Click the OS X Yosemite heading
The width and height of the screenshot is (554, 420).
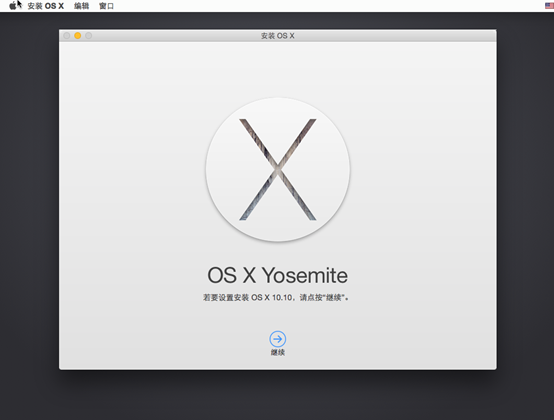click(x=278, y=275)
